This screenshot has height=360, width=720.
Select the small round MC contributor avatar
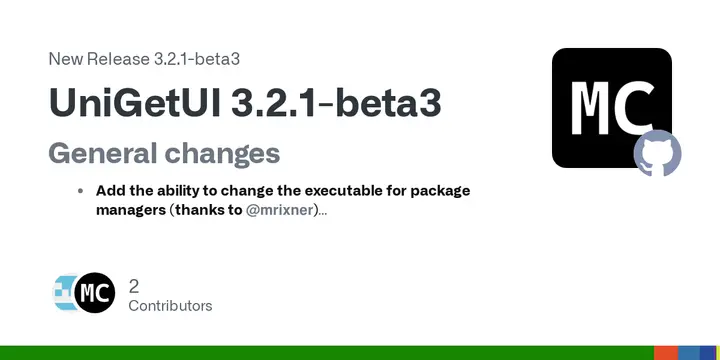(x=95, y=292)
